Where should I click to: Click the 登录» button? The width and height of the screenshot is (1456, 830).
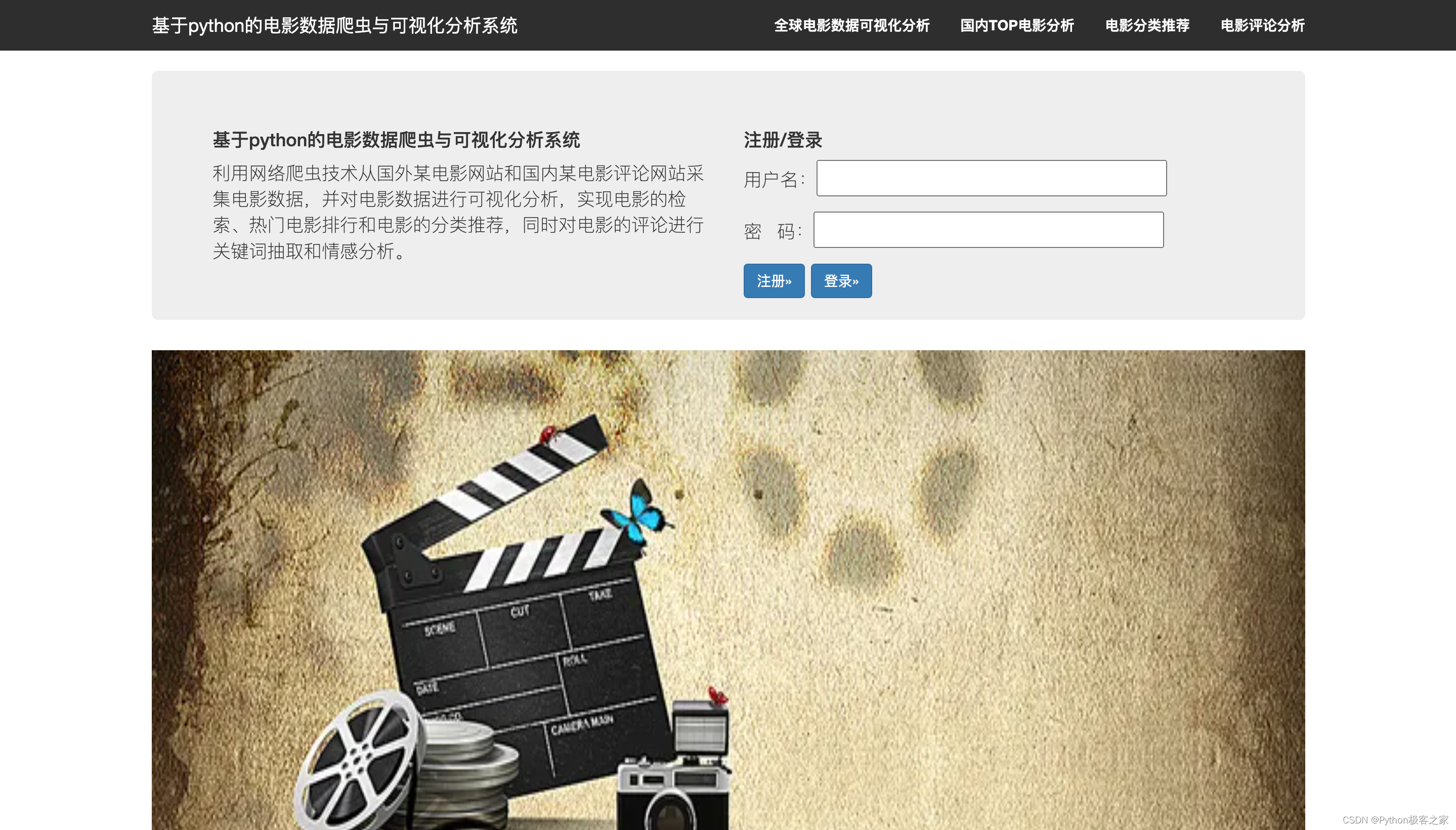click(840, 280)
